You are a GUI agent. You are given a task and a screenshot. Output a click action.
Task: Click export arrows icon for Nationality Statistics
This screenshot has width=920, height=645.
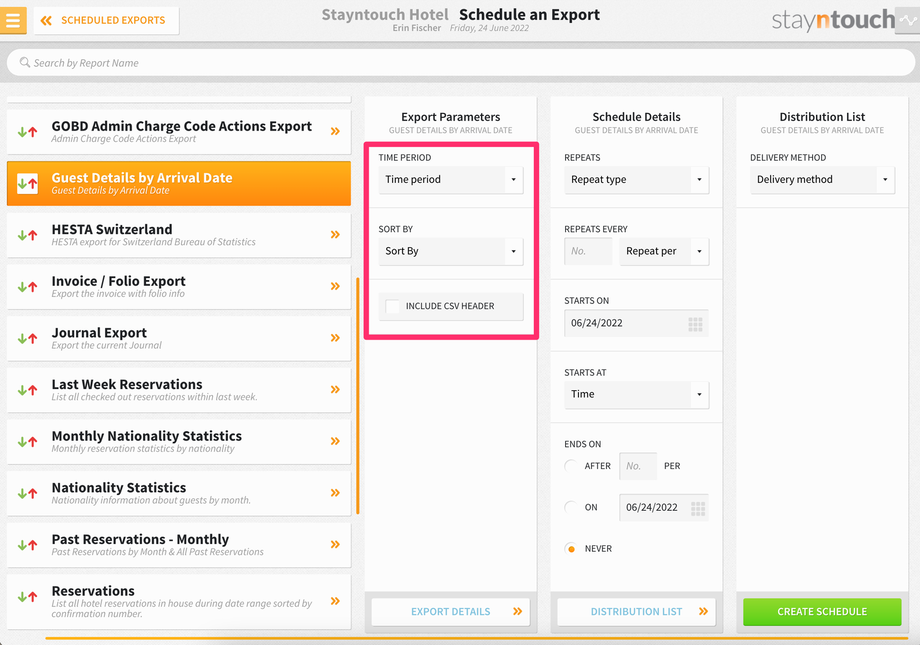(x=27, y=493)
